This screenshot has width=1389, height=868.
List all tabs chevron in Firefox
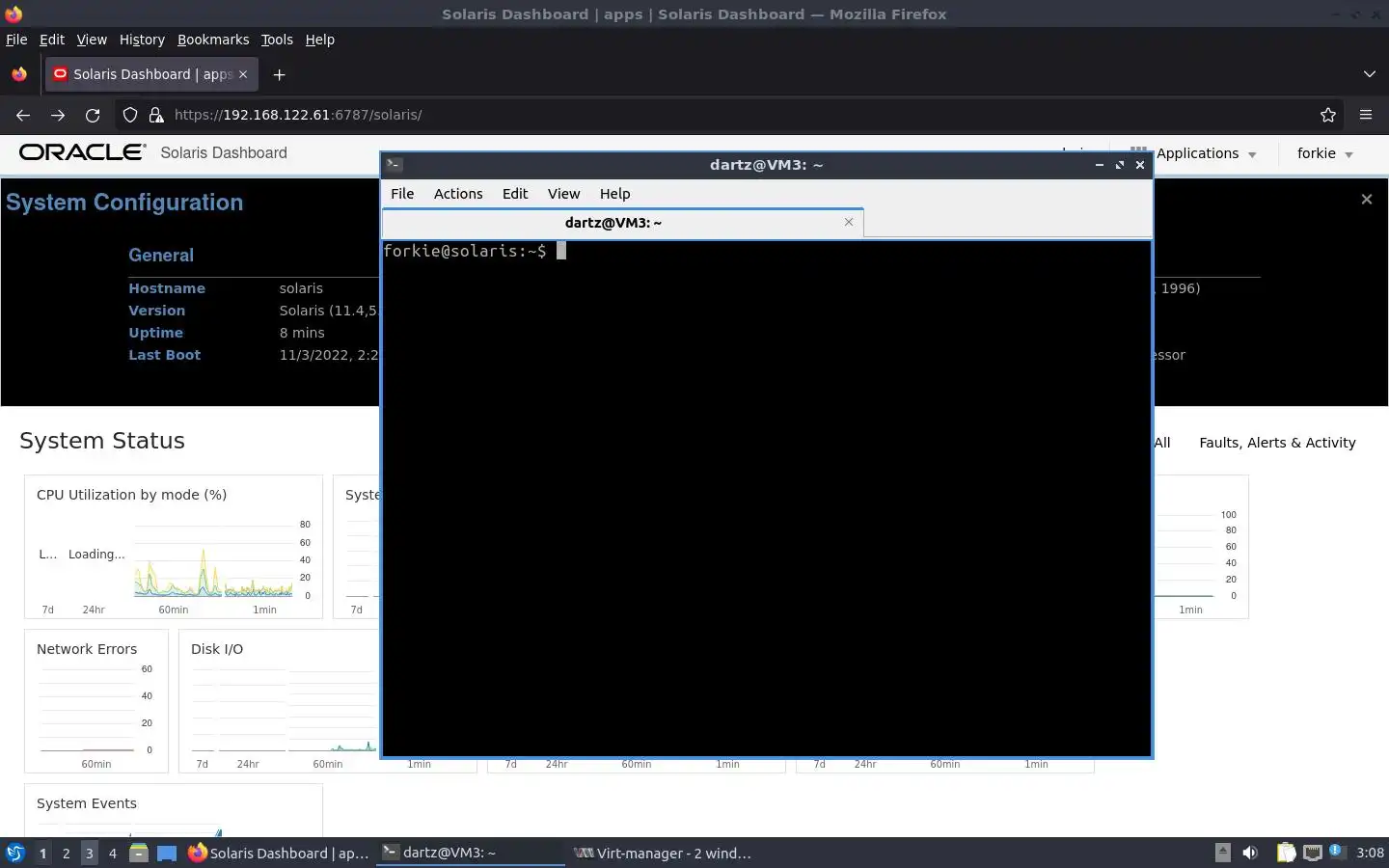1370,74
